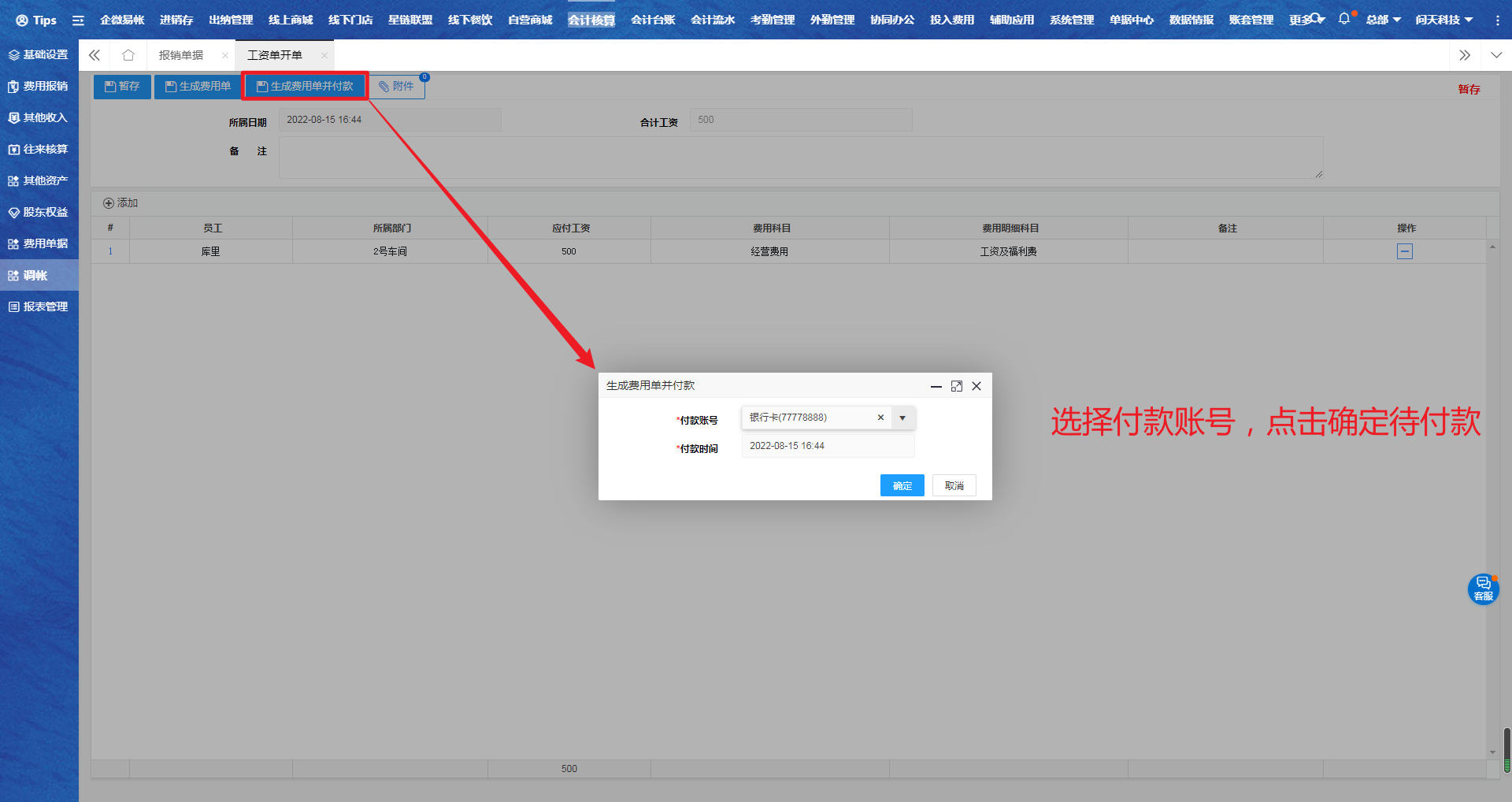Open the 会计台账 top menu
Screen dimensions: 1512x802
[652, 20]
